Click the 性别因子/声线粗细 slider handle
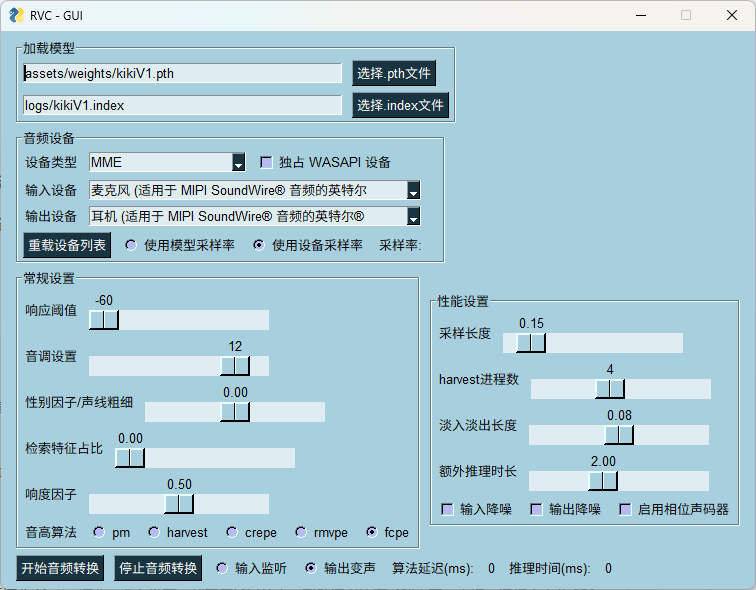This screenshot has height=590, width=756. tap(235, 412)
